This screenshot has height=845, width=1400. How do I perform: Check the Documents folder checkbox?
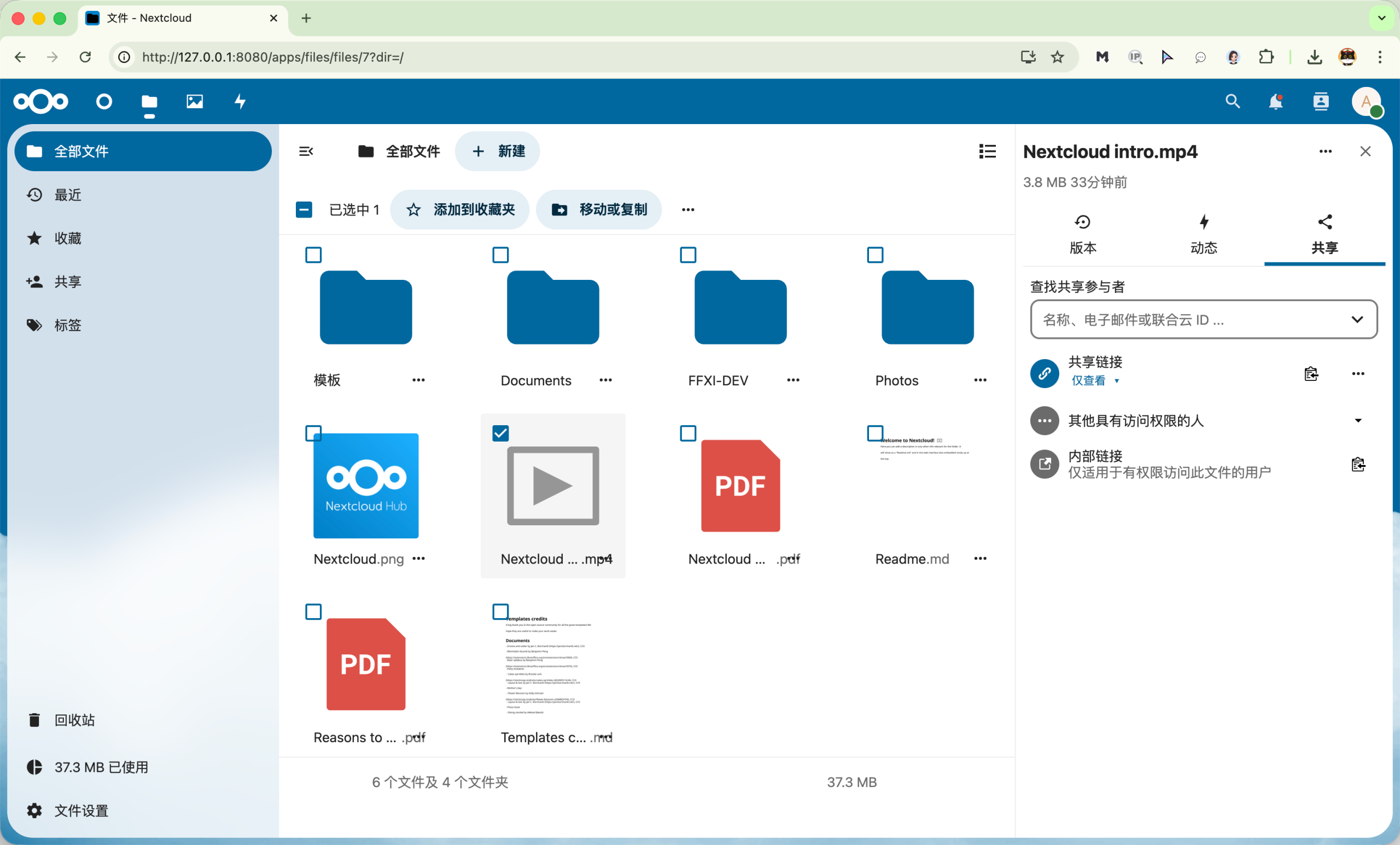point(500,255)
